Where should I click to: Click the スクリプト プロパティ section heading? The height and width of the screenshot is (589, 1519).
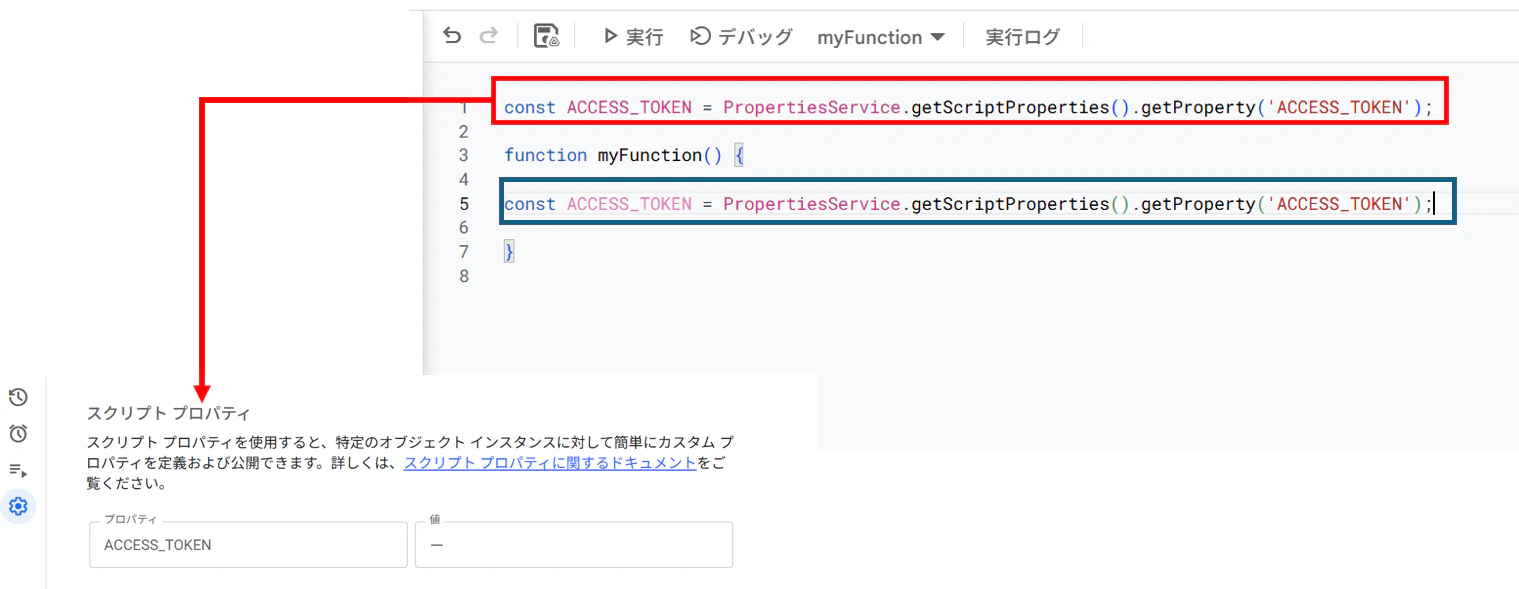click(168, 413)
